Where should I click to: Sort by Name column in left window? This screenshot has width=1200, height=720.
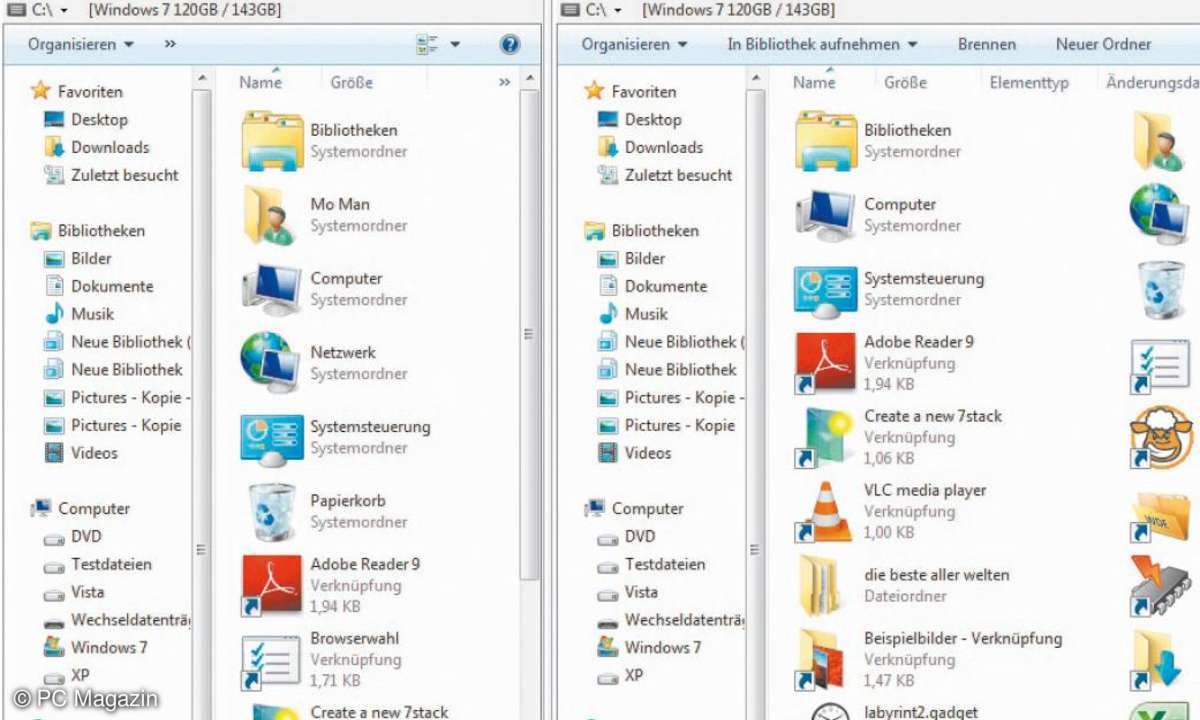[261, 83]
